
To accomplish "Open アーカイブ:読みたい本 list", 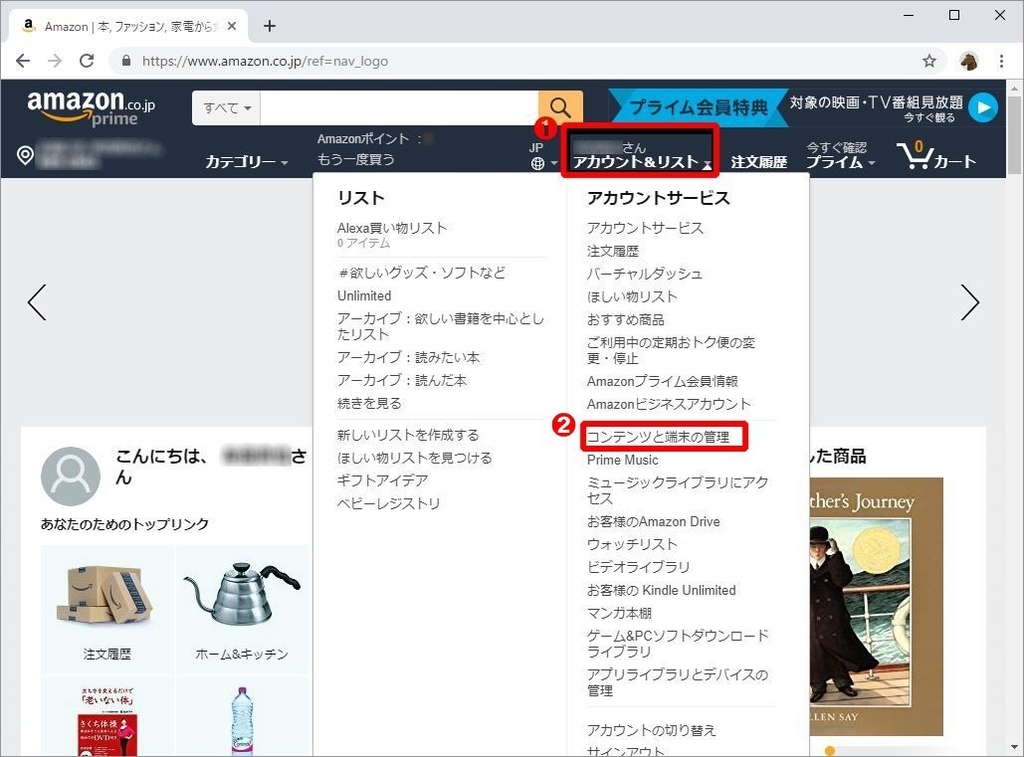I will click(x=408, y=357).
